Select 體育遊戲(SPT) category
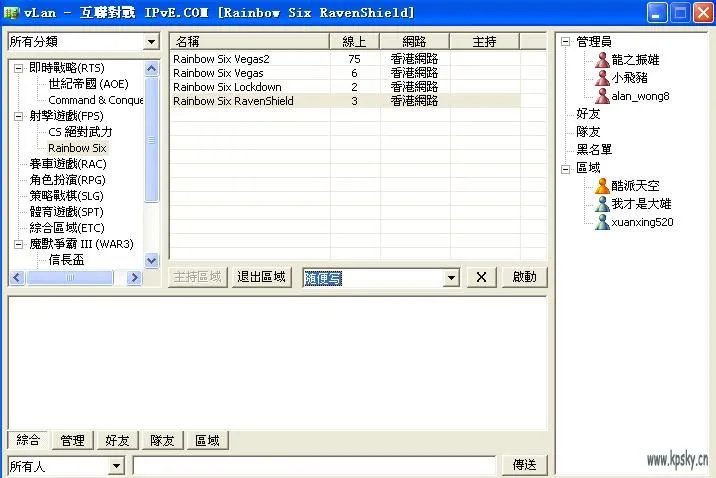This screenshot has height=478, width=716. [66, 212]
